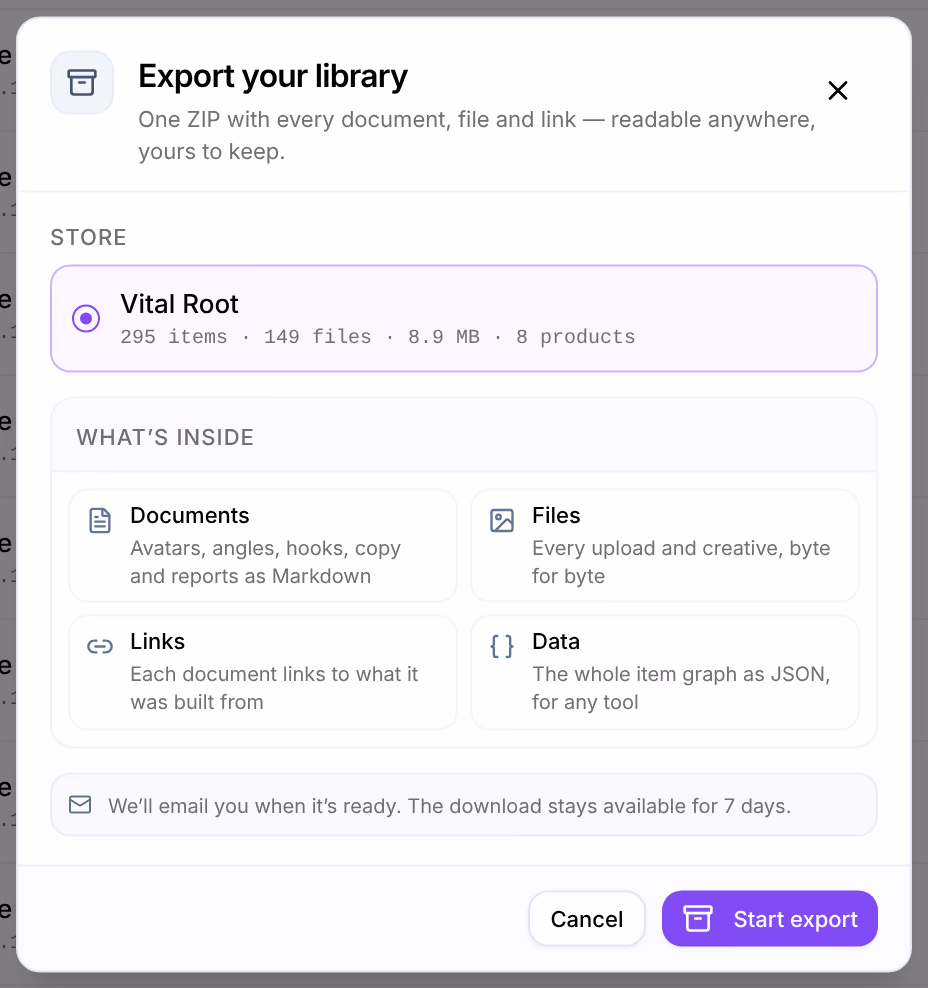Screen dimensions: 928x988
Task: Click the Data curly braces icon
Action: pyautogui.click(x=502, y=646)
